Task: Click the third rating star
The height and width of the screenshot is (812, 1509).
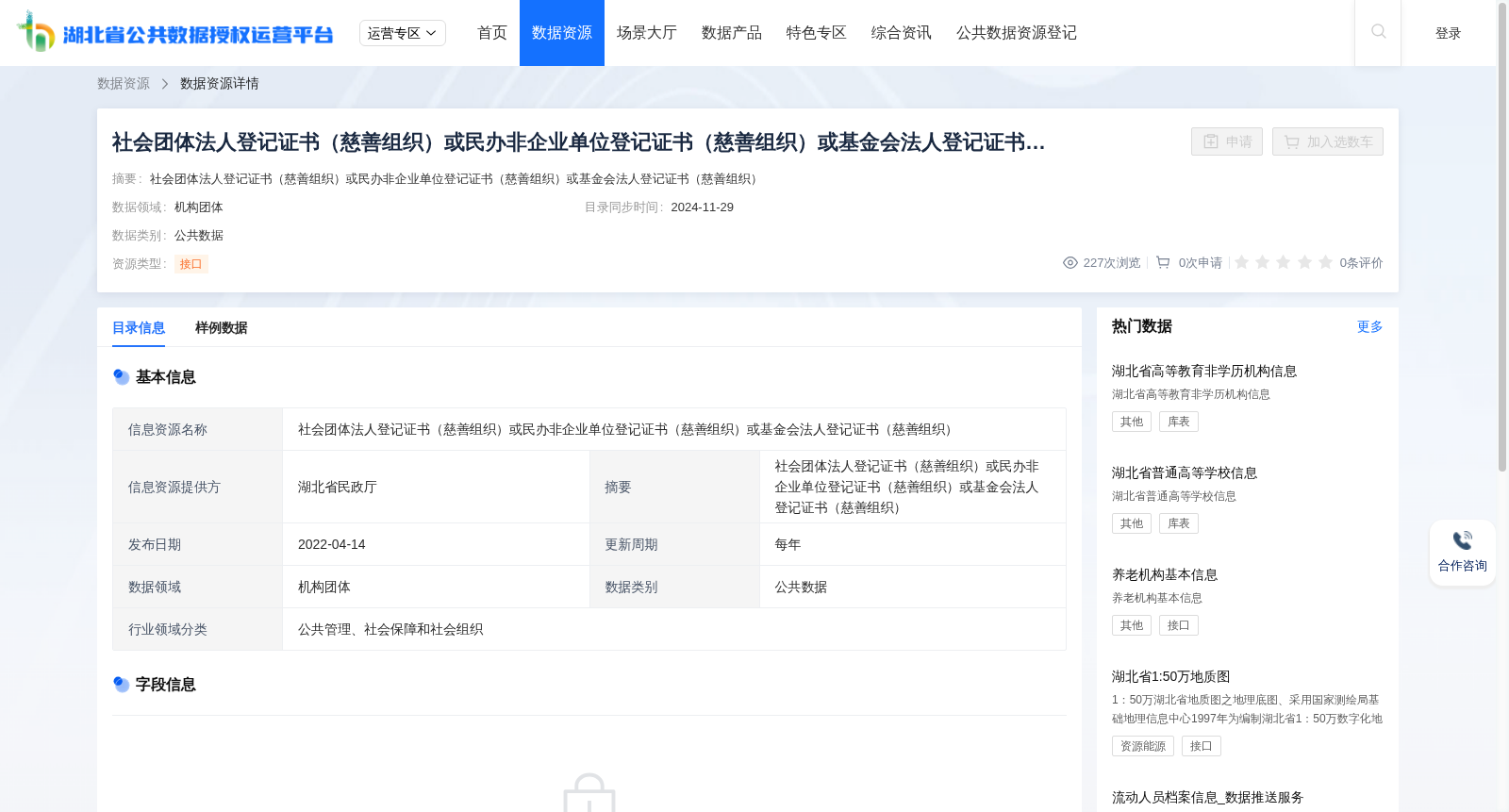Action: pyautogui.click(x=1284, y=262)
